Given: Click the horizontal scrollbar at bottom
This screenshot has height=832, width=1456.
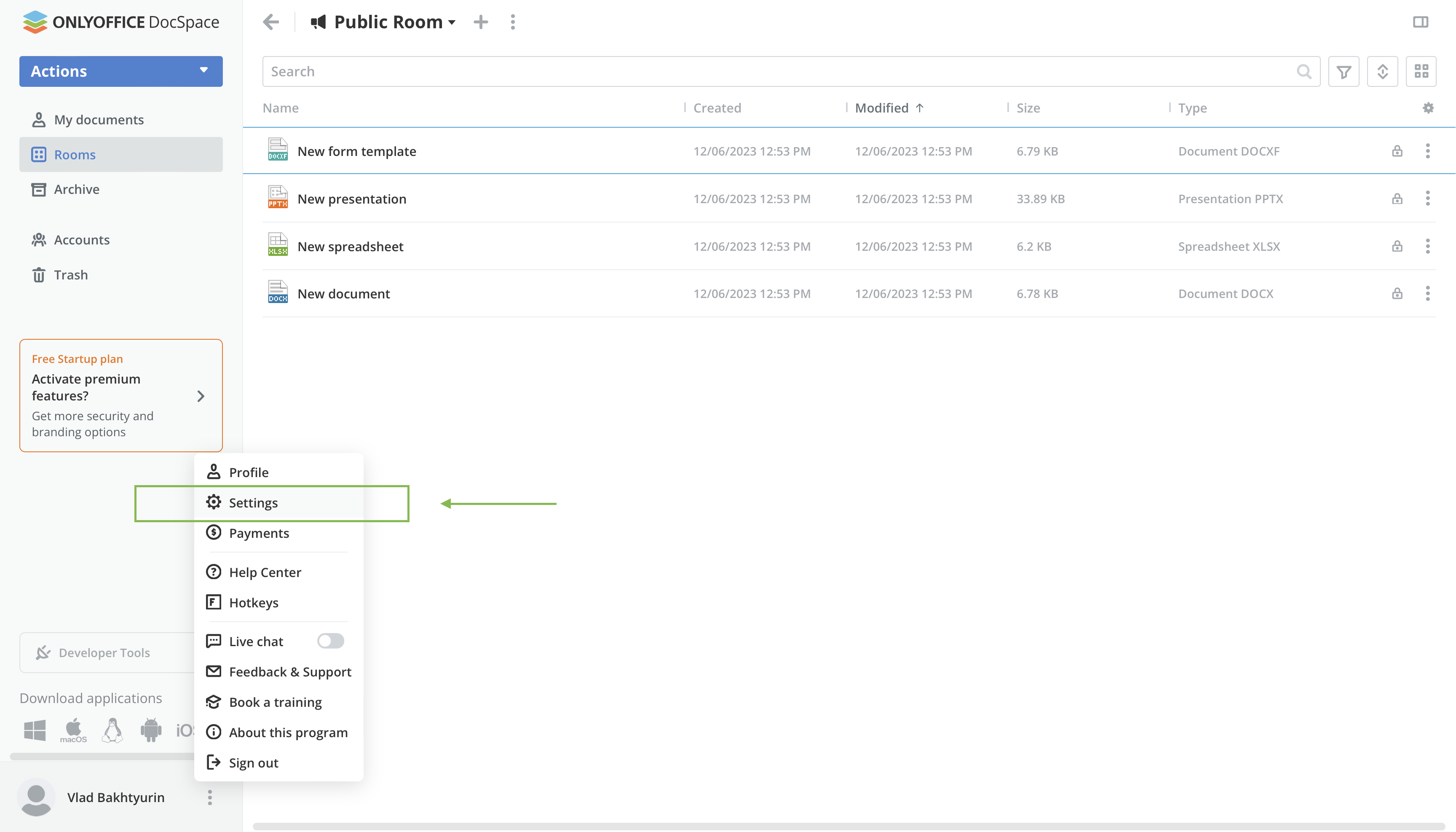Looking at the screenshot, I should pos(848,826).
